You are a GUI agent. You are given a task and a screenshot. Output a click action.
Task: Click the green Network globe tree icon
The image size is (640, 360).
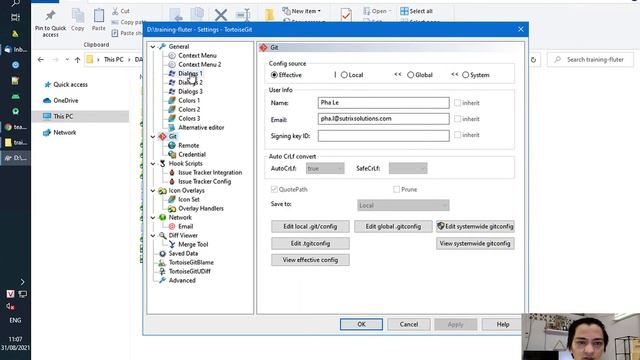(162, 218)
